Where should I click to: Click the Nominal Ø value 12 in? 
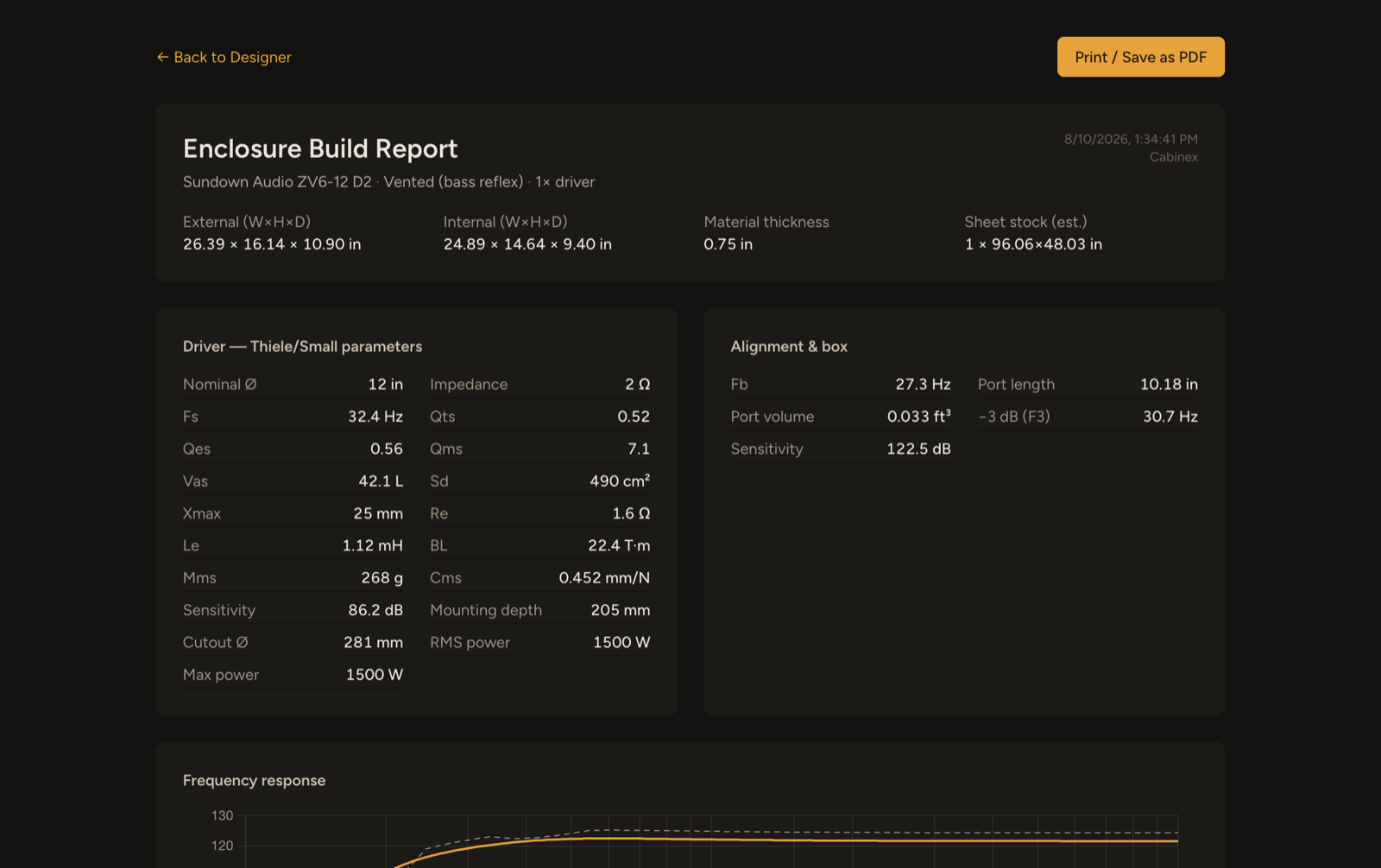385,384
